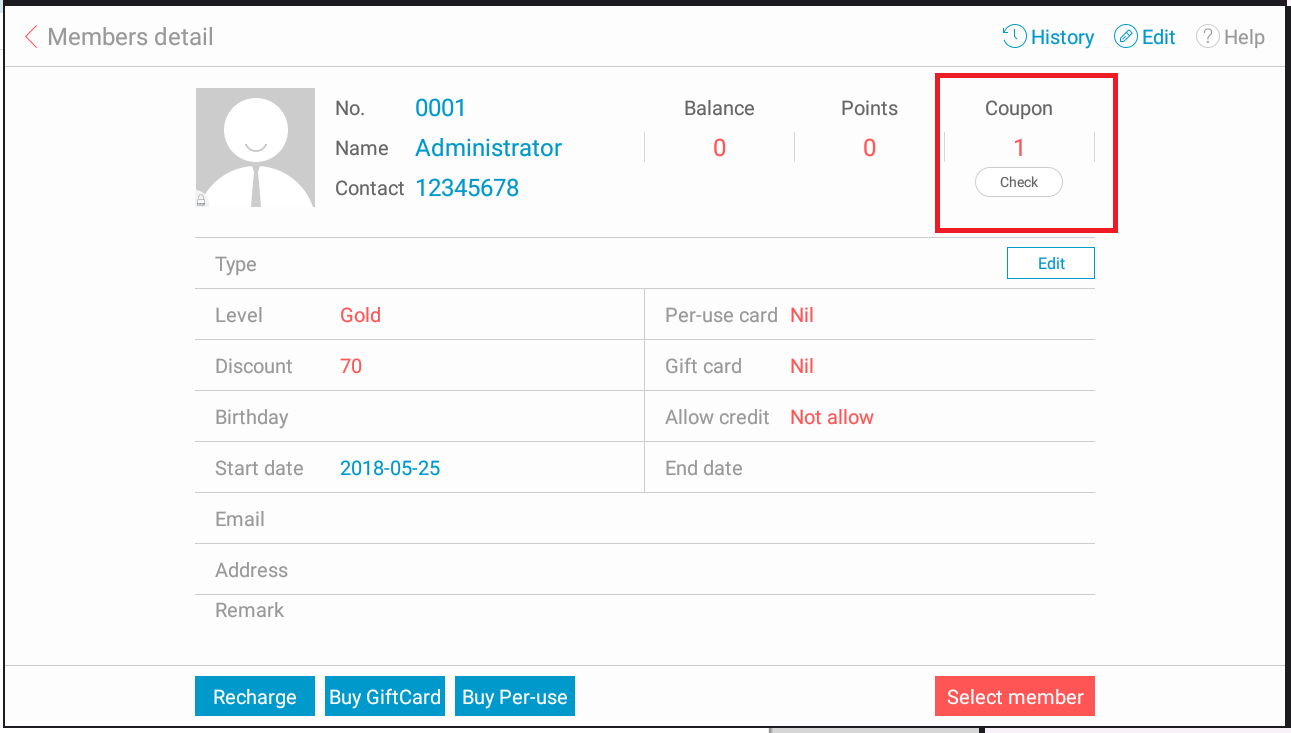Click the Members detail title
The width and height of the screenshot is (1291, 733).
[130, 37]
